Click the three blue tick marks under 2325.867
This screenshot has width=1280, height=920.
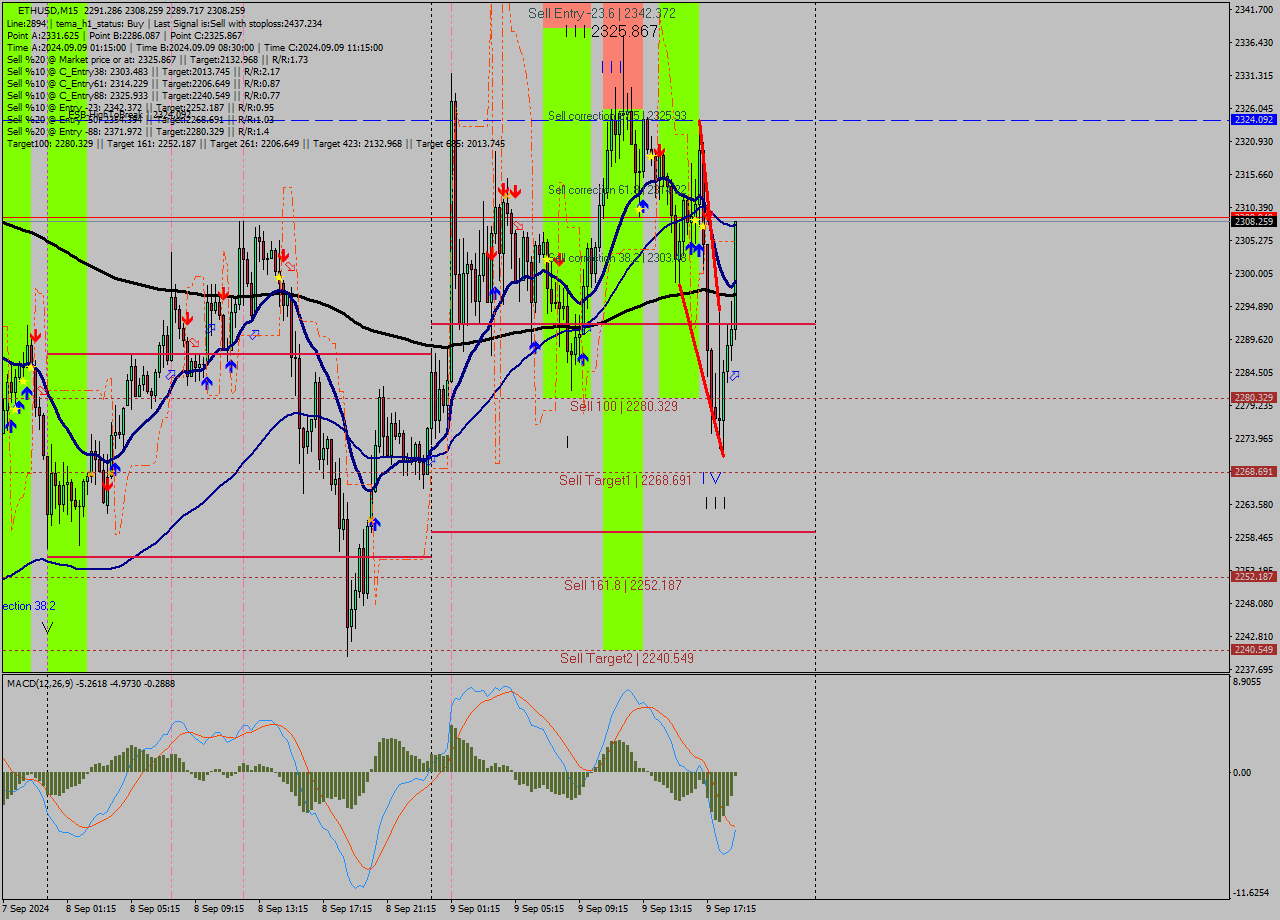point(610,68)
